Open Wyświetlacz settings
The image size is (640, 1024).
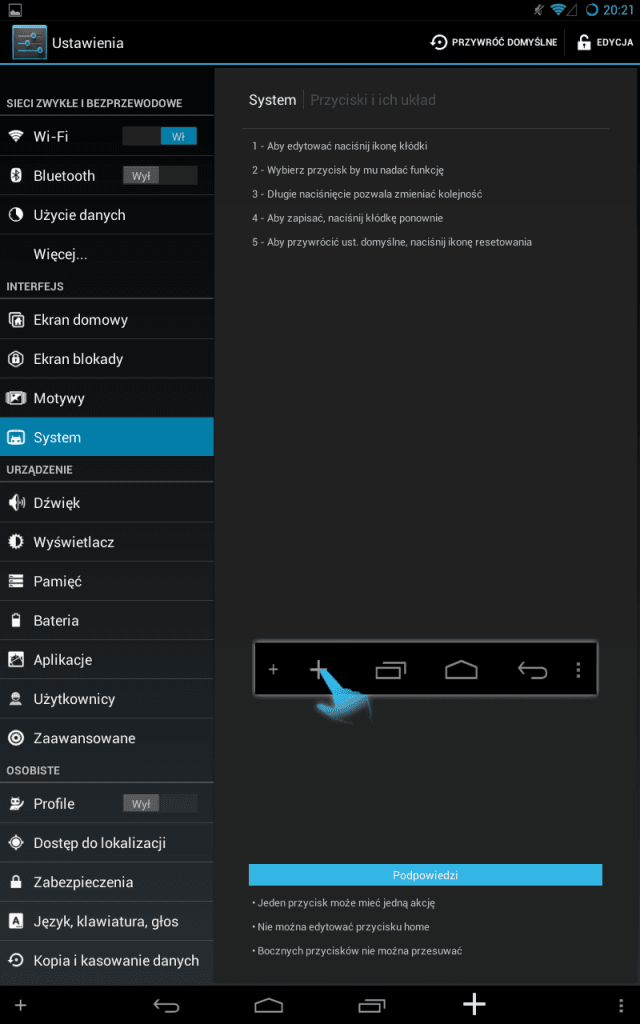pyautogui.click(x=106, y=542)
